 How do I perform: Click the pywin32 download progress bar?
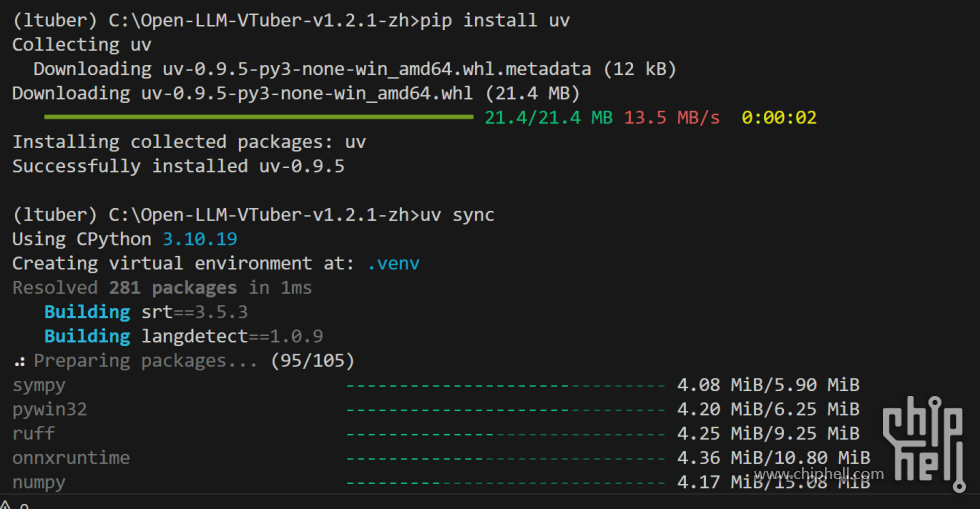pos(505,409)
